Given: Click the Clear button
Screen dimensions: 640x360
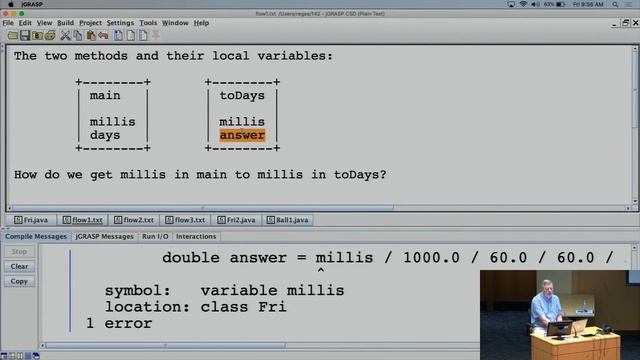Looking at the screenshot, I should (19, 267).
